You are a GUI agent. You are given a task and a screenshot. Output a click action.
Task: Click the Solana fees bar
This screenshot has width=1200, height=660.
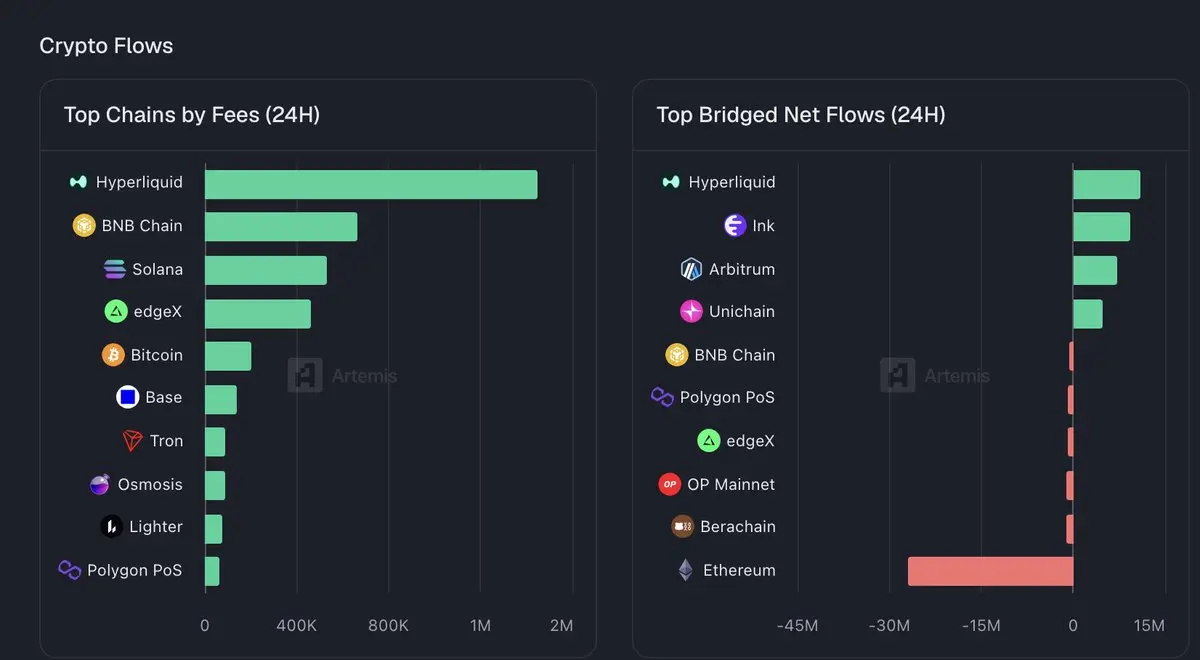(265, 271)
